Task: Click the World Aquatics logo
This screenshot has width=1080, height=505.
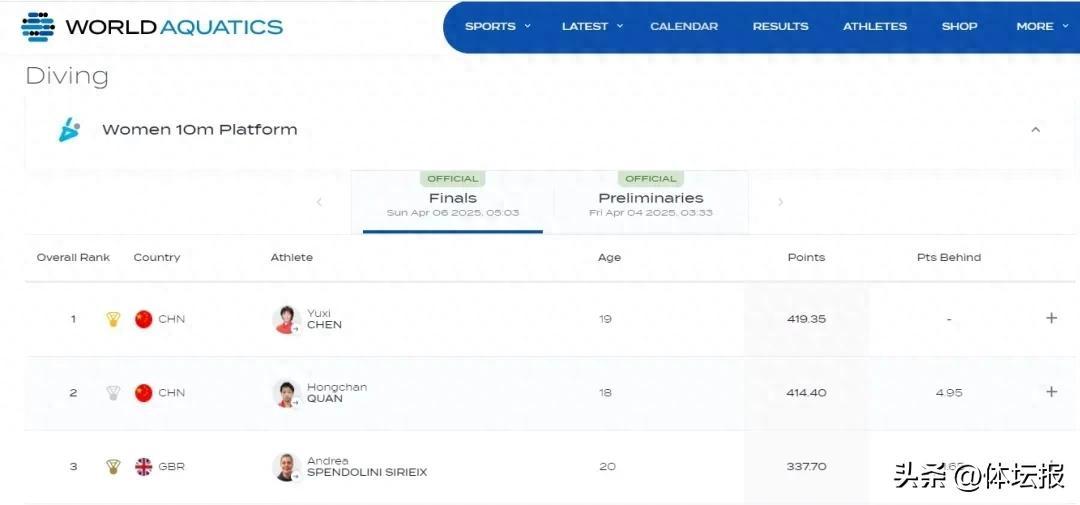Action: pos(152,27)
